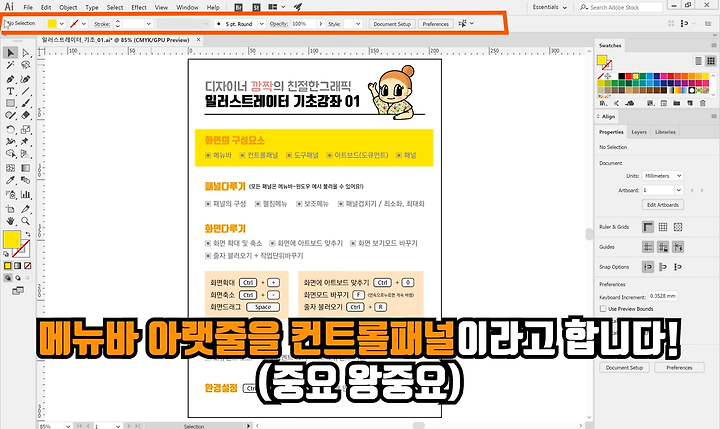Toggle show guides button
Viewport: 720px width, 429px height.
point(648,247)
